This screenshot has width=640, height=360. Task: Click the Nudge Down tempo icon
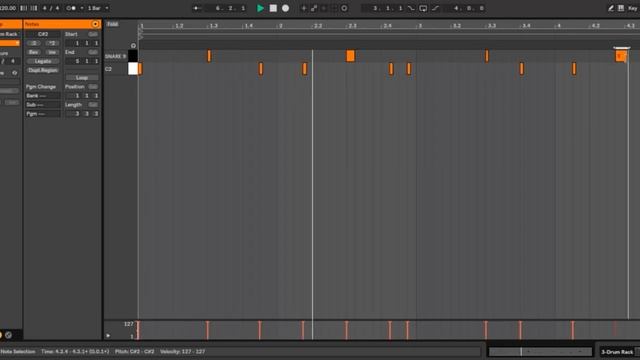tap(24, 8)
